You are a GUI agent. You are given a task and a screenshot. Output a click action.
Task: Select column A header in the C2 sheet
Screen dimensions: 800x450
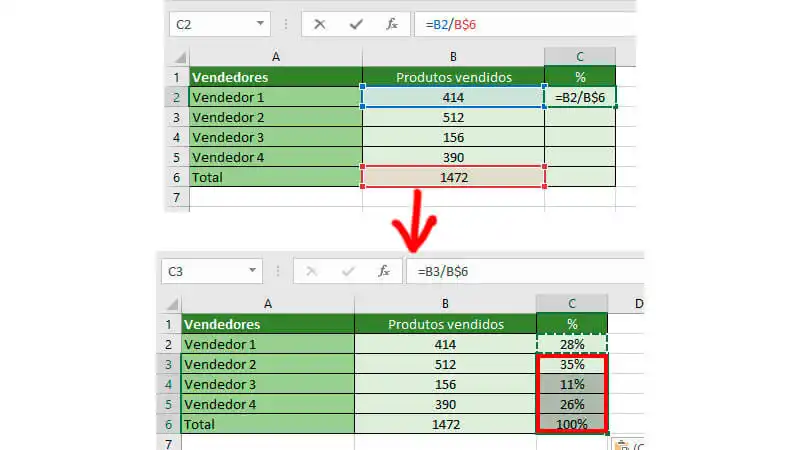276,57
